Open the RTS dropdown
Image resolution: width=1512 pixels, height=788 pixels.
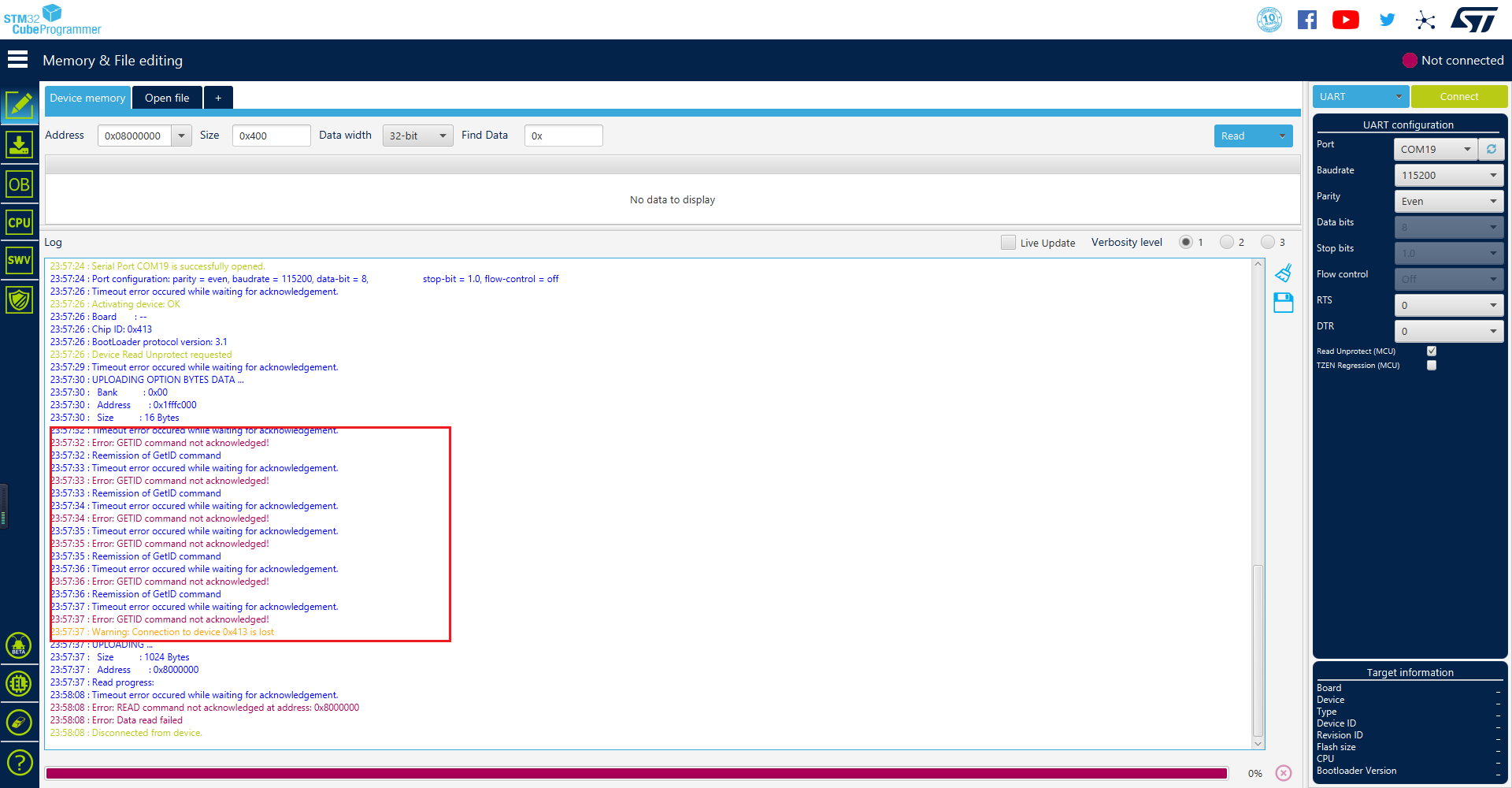(1449, 305)
